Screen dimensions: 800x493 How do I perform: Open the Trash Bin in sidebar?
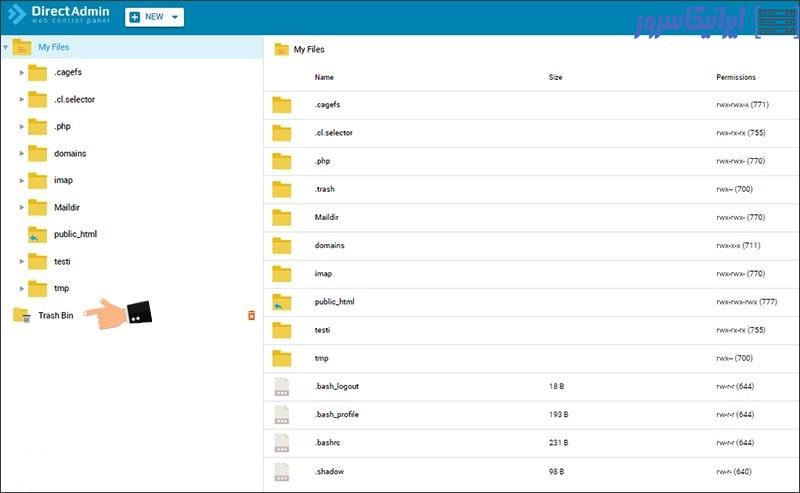click(x=55, y=315)
